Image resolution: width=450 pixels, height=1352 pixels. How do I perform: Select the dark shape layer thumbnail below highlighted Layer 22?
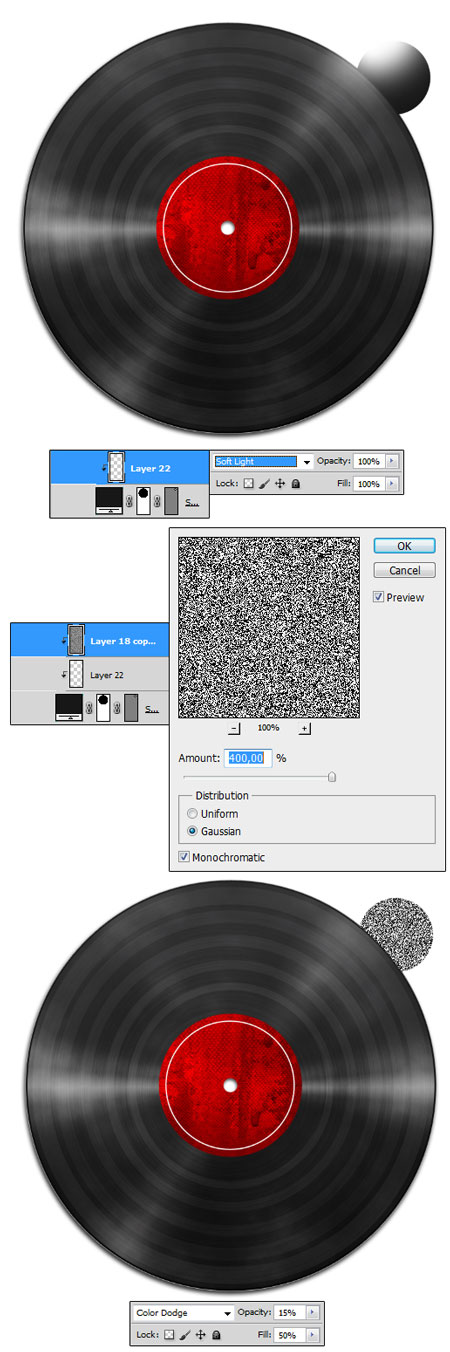click(x=110, y=501)
